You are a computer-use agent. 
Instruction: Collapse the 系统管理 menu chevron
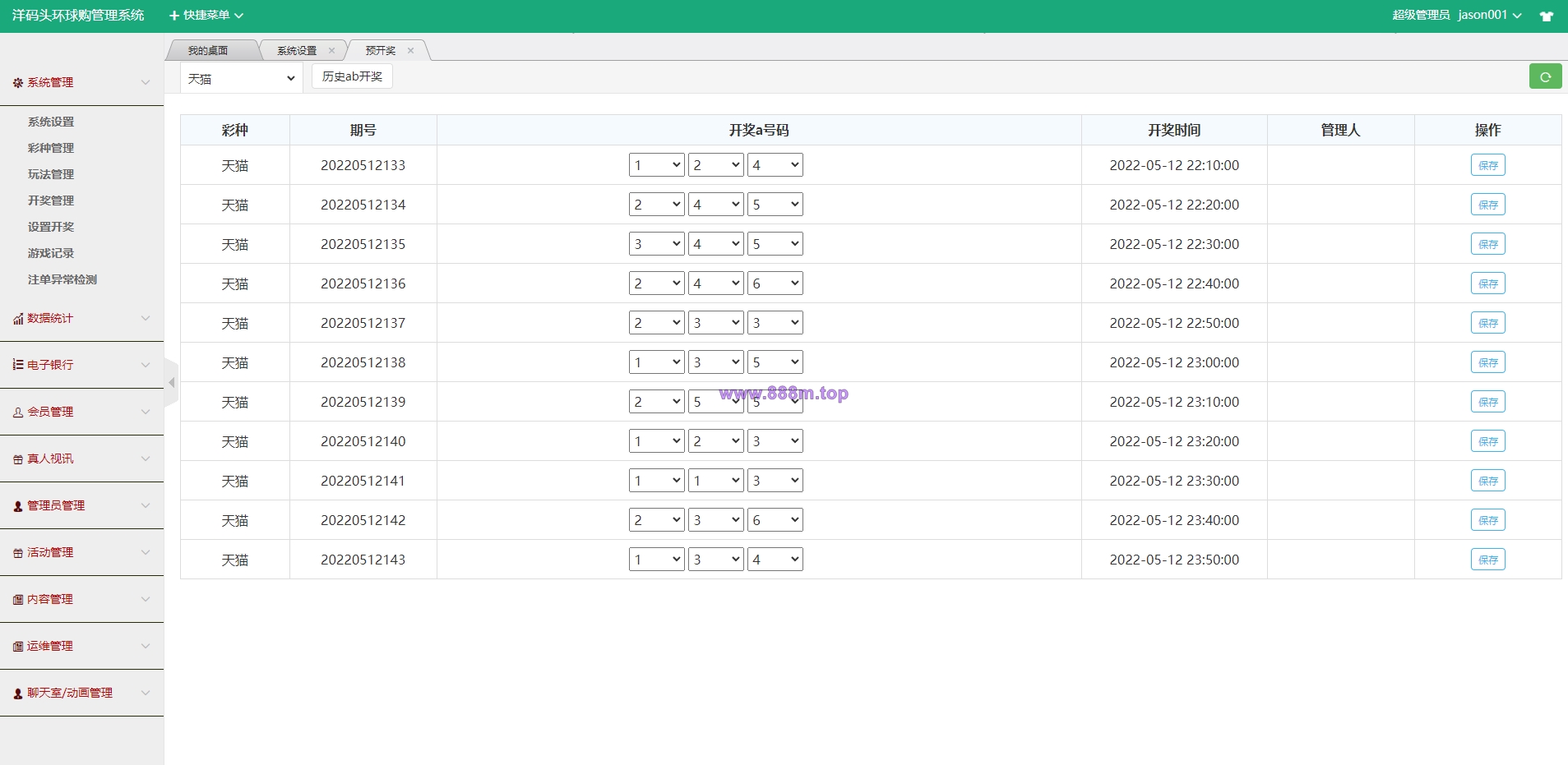pos(146,82)
